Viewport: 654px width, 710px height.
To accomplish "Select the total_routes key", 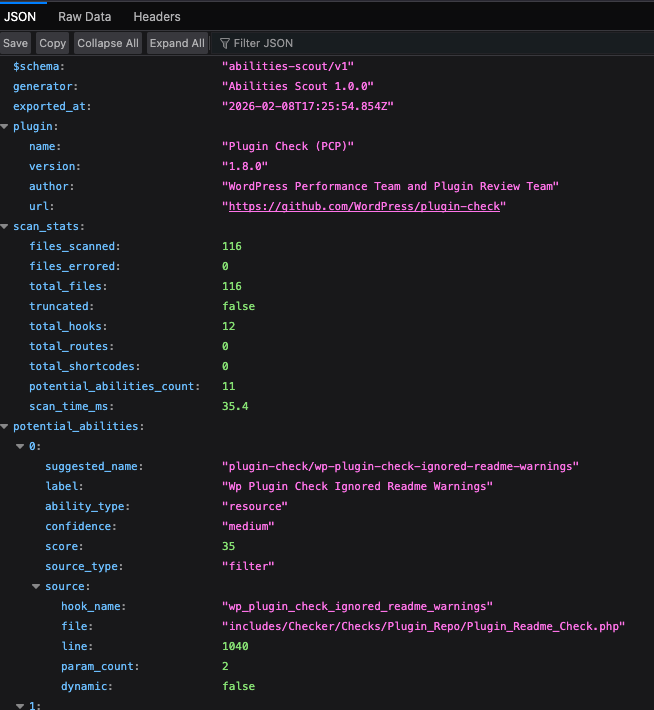I will pyautogui.click(x=69, y=346).
